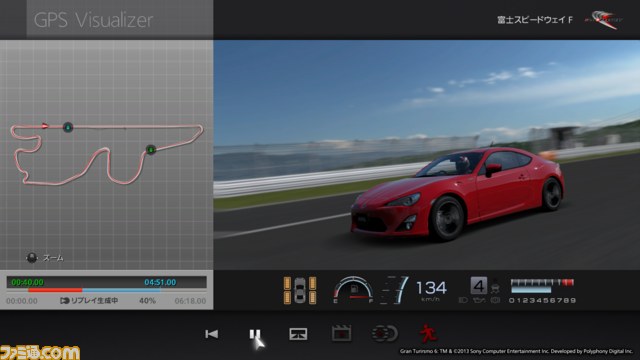Click the replay clip recorder icon
640x360 pixels.
[x=342, y=333]
